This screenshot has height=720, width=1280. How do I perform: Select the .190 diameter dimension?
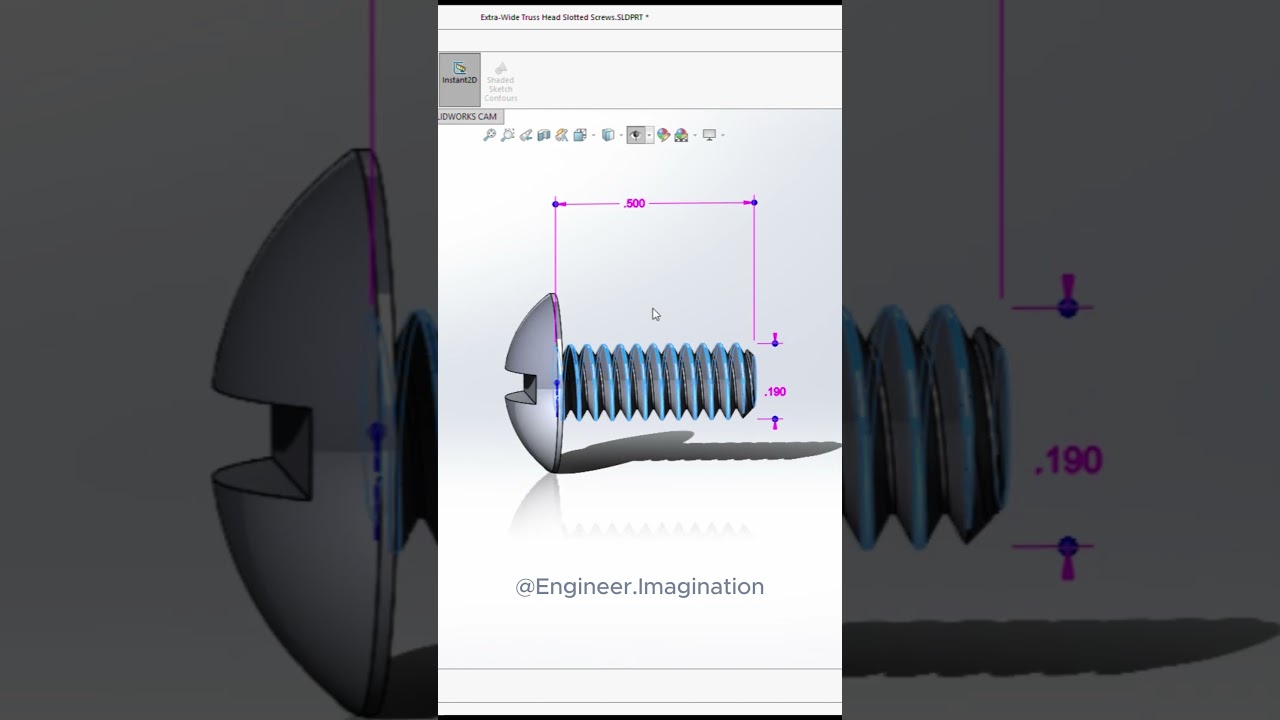click(776, 392)
